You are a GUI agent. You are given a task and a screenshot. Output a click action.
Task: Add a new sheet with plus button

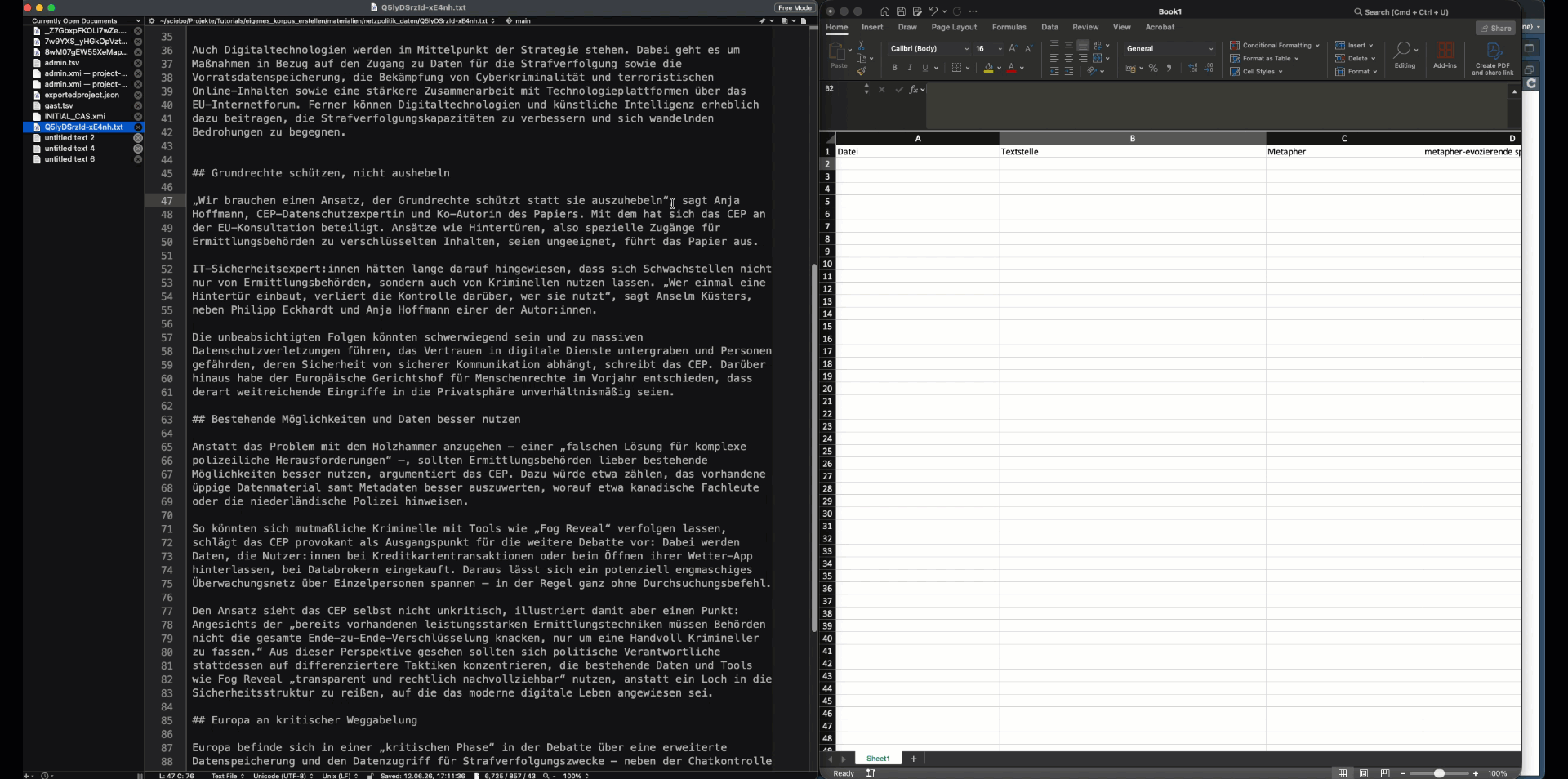click(x=913, y=759)
